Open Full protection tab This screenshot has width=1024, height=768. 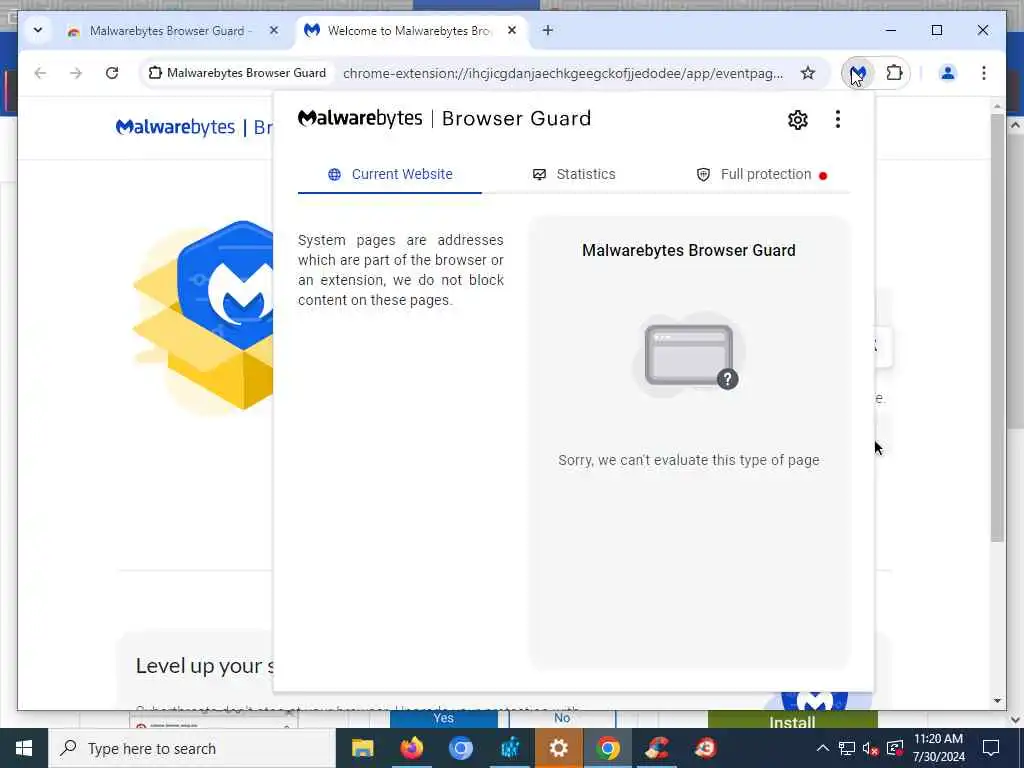[x=761, y=174]
